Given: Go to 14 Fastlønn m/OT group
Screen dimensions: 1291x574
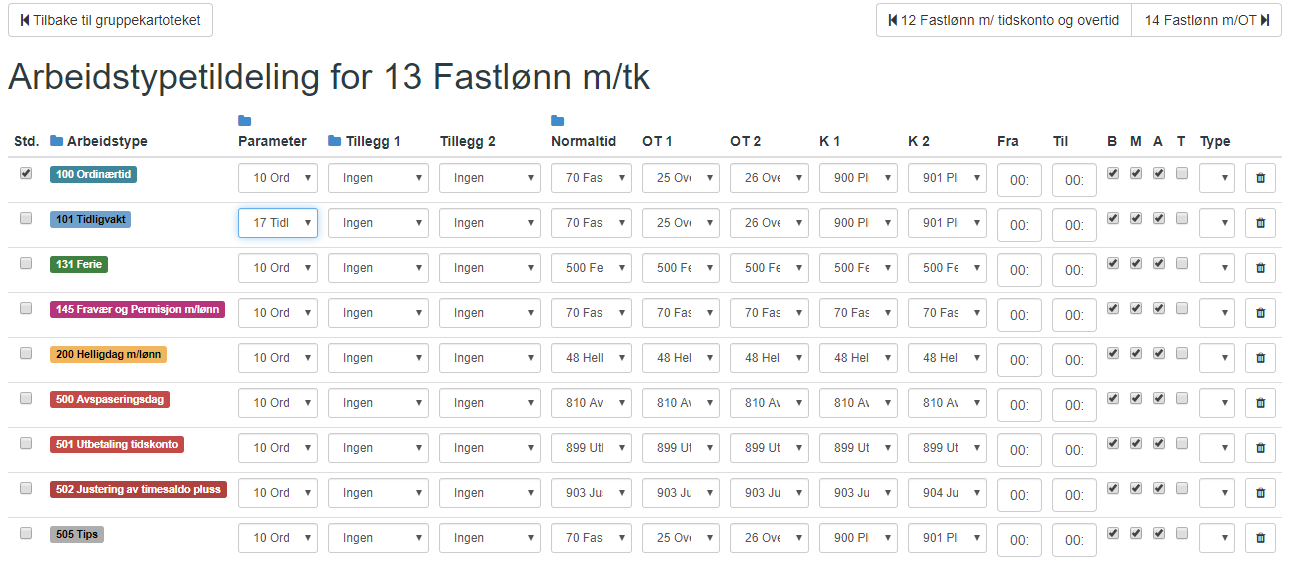Looking at the screenshot, I should point(1206,20).
